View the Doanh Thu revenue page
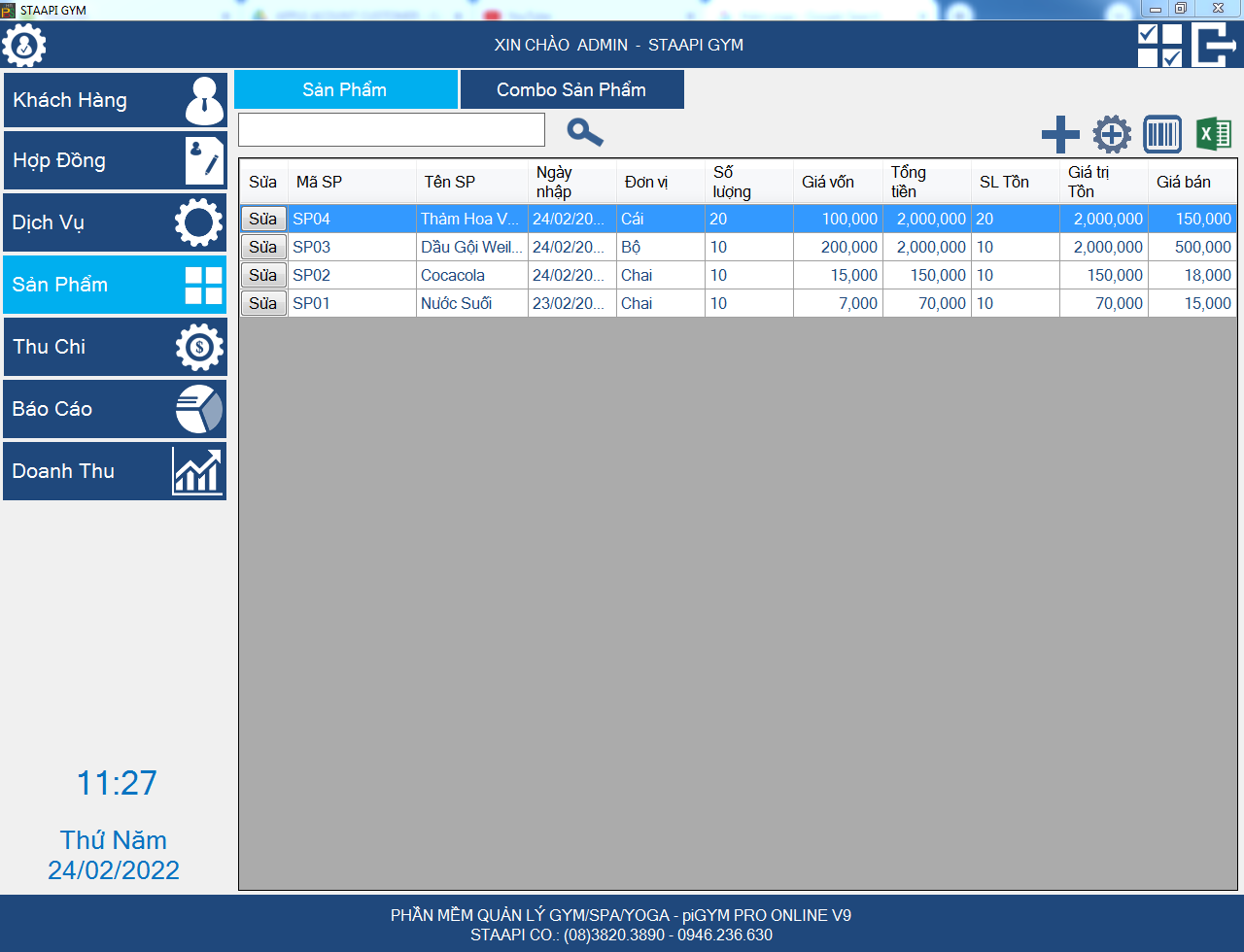This screenshot has height=952, width=1244. [x=115, y=471]
